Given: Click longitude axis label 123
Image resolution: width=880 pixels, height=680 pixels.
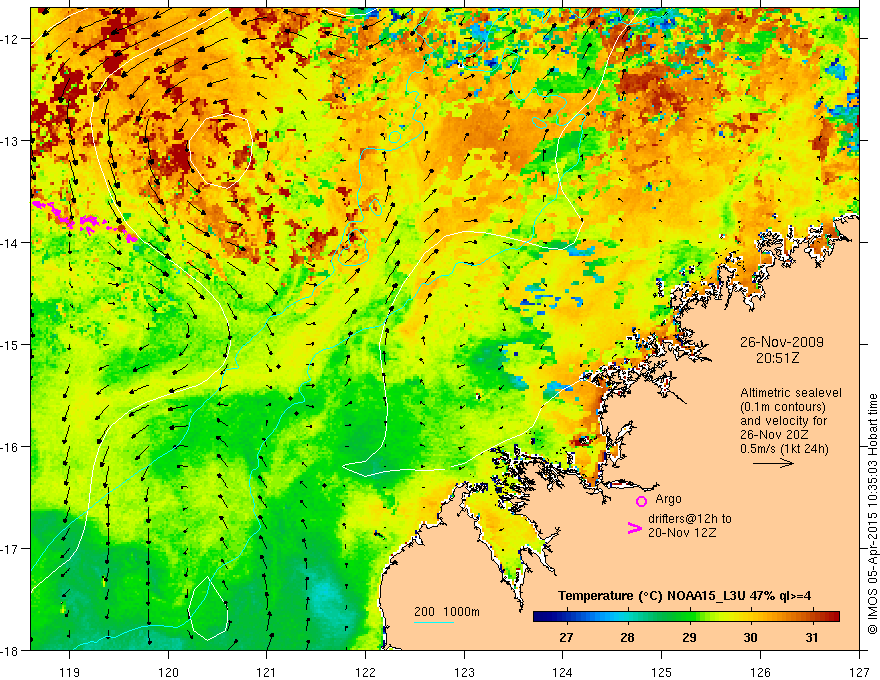Looking at the screenshot, I should [x=464, y=672].
